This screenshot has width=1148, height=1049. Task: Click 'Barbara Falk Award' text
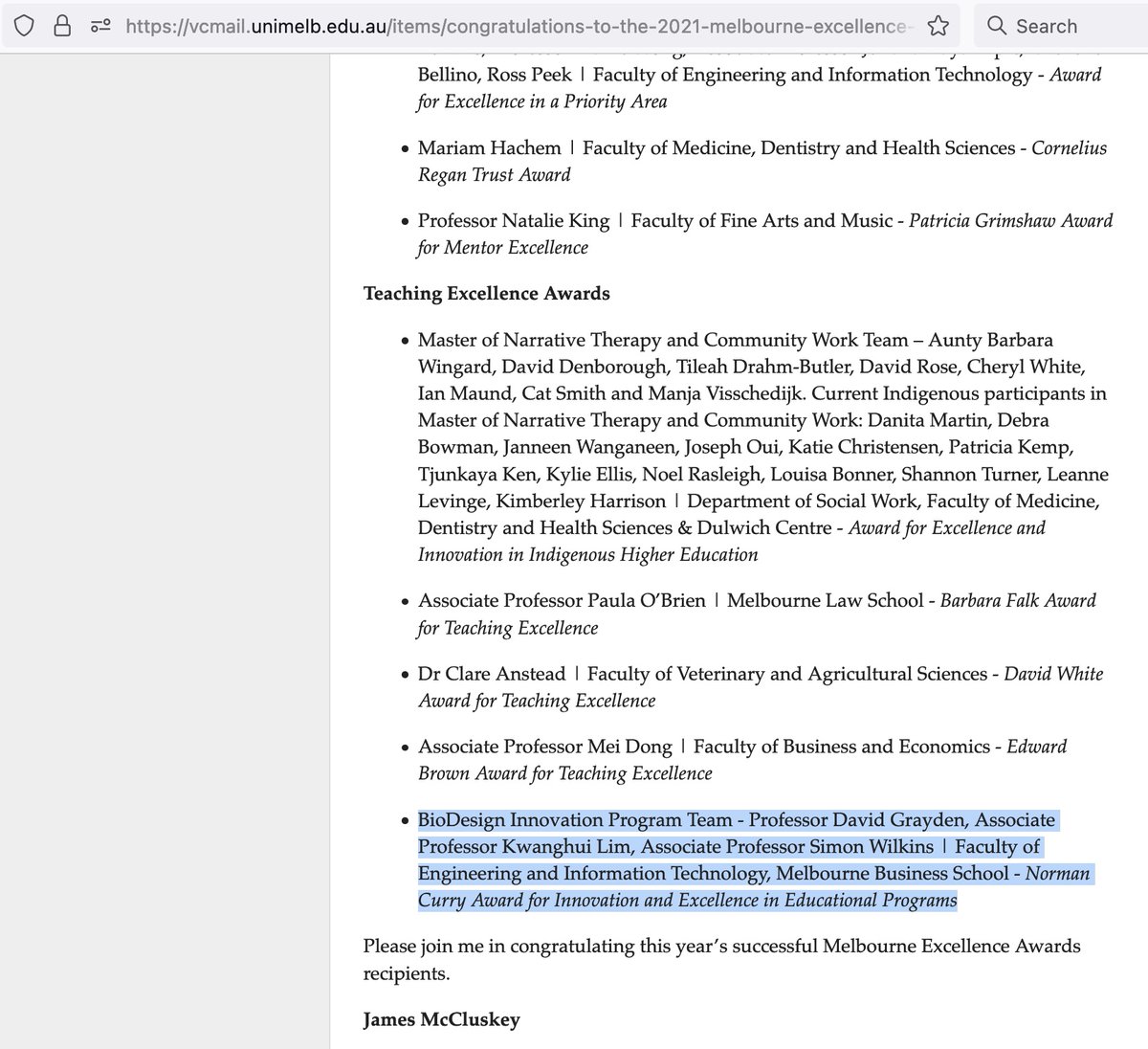pos(1018,601)
